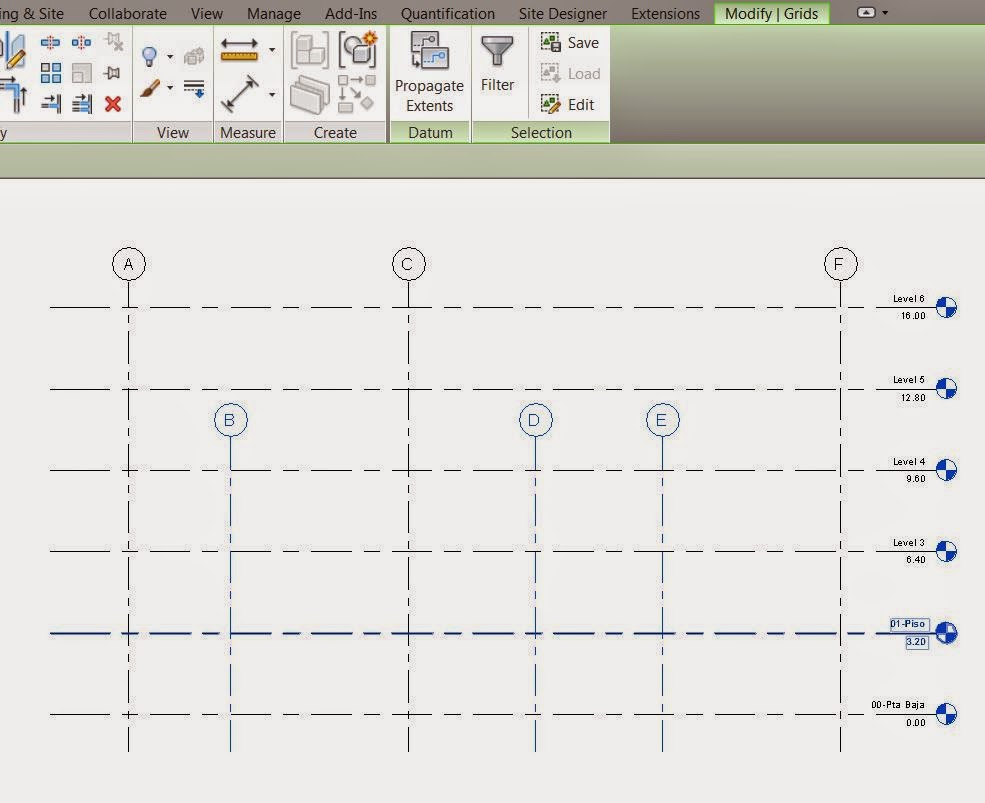Select Trim/Extend to Corner tool
This screenshot has width=985, height=803.
(x=14, y=94)
